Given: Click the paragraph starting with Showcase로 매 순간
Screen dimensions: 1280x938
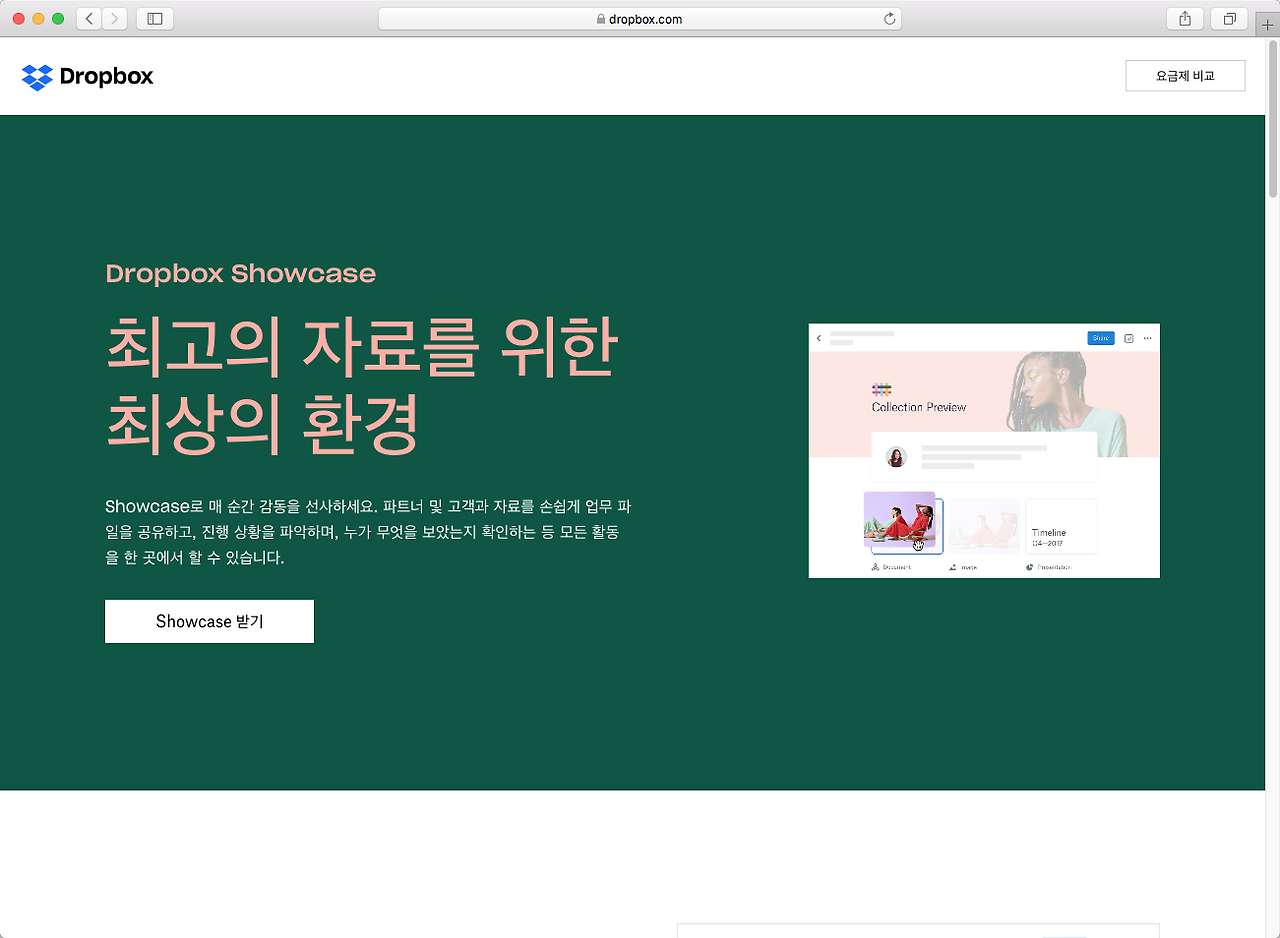Looking at the screenshot, I should [x=368, y=532].
